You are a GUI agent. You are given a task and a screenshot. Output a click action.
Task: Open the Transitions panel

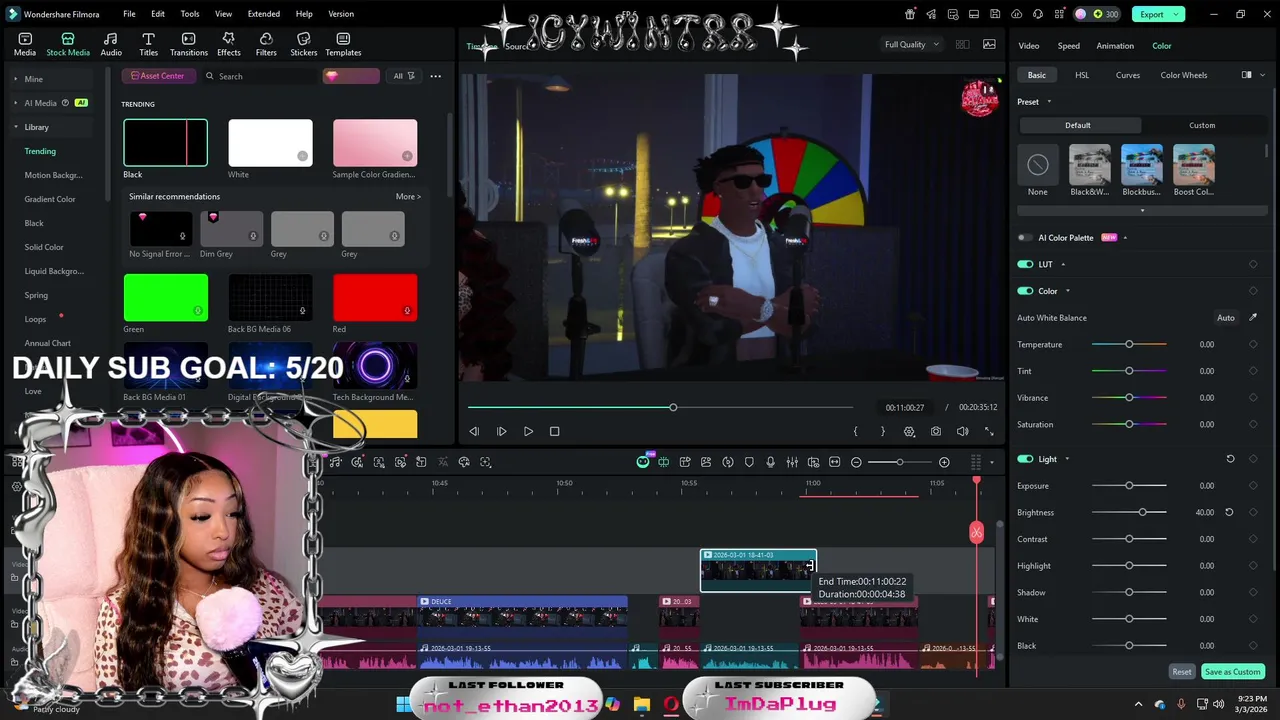(x=189, y=44)
